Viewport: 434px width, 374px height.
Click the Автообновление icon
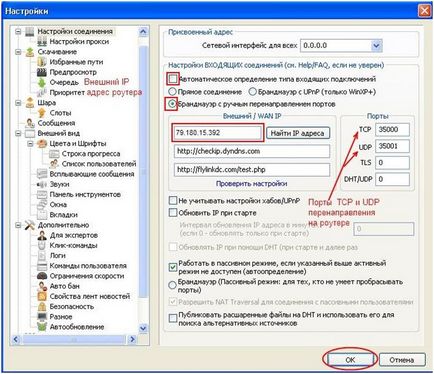point(42,327)
